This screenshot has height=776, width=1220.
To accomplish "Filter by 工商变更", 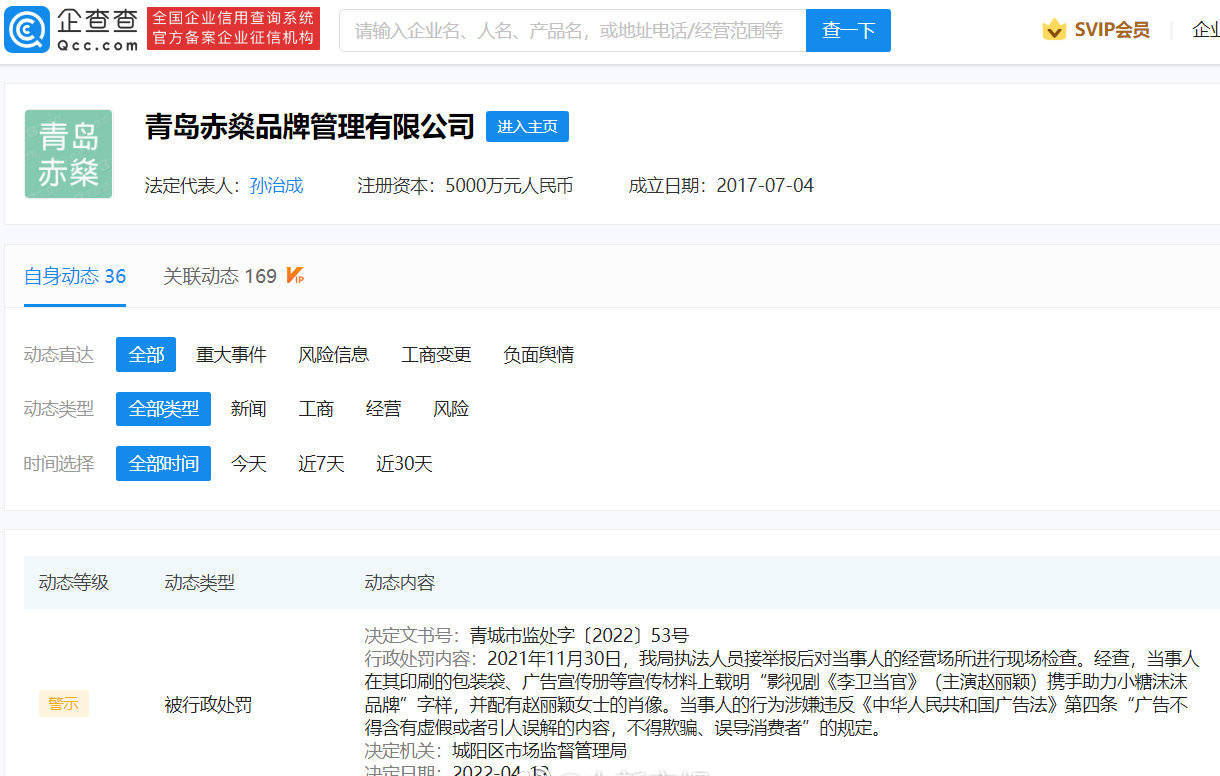I will tap(436, 355).
